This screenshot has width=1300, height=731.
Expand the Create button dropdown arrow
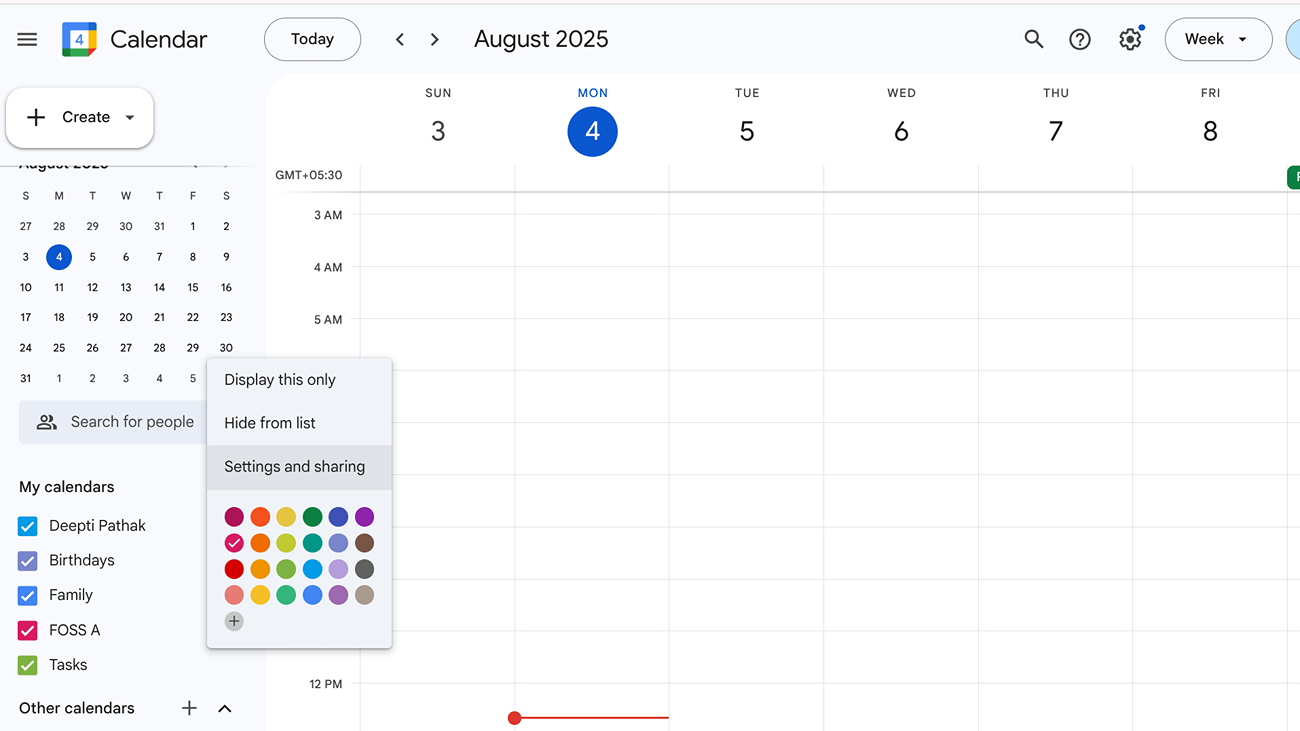(131, 117)
